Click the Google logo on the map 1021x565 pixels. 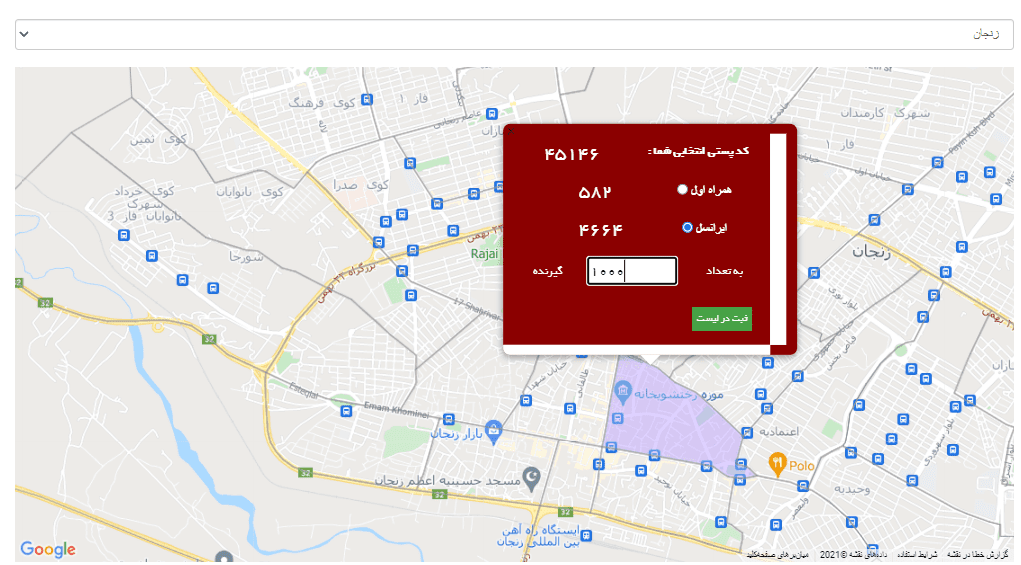48,549
